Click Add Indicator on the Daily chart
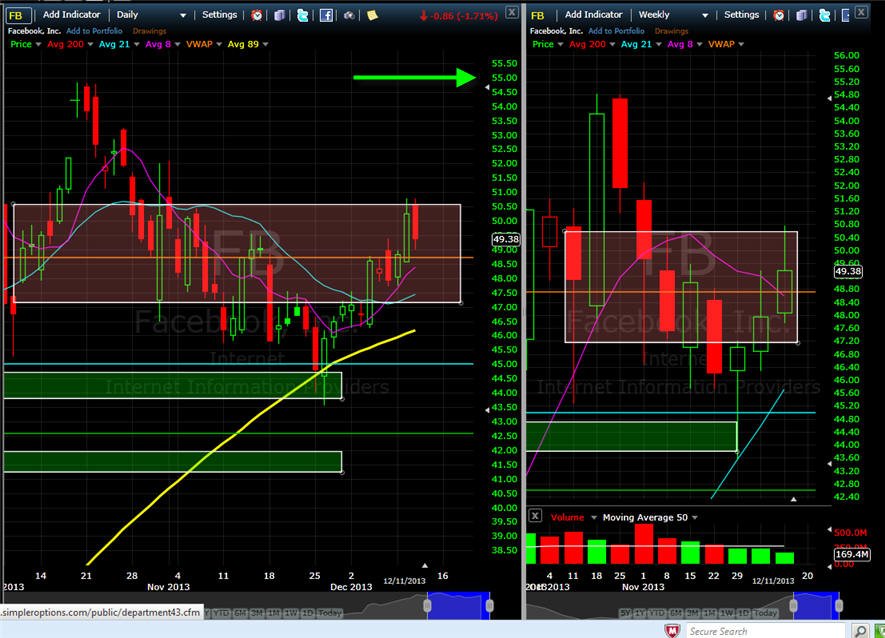Viewport: 885px width, 638px height. click(72, 15)
